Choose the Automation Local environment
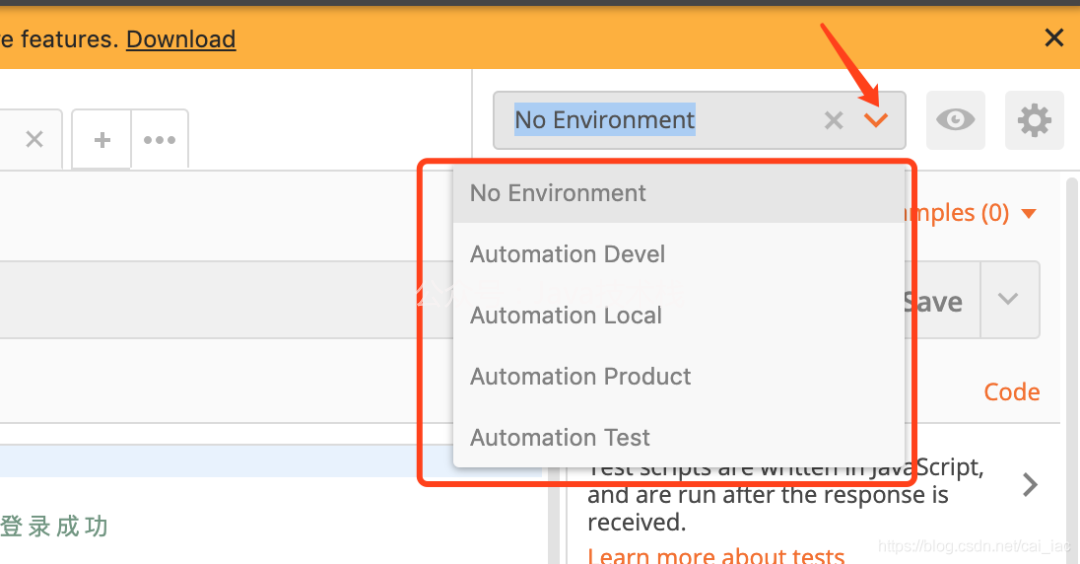The image size is (1080, 564). click(x=678, y=315)
